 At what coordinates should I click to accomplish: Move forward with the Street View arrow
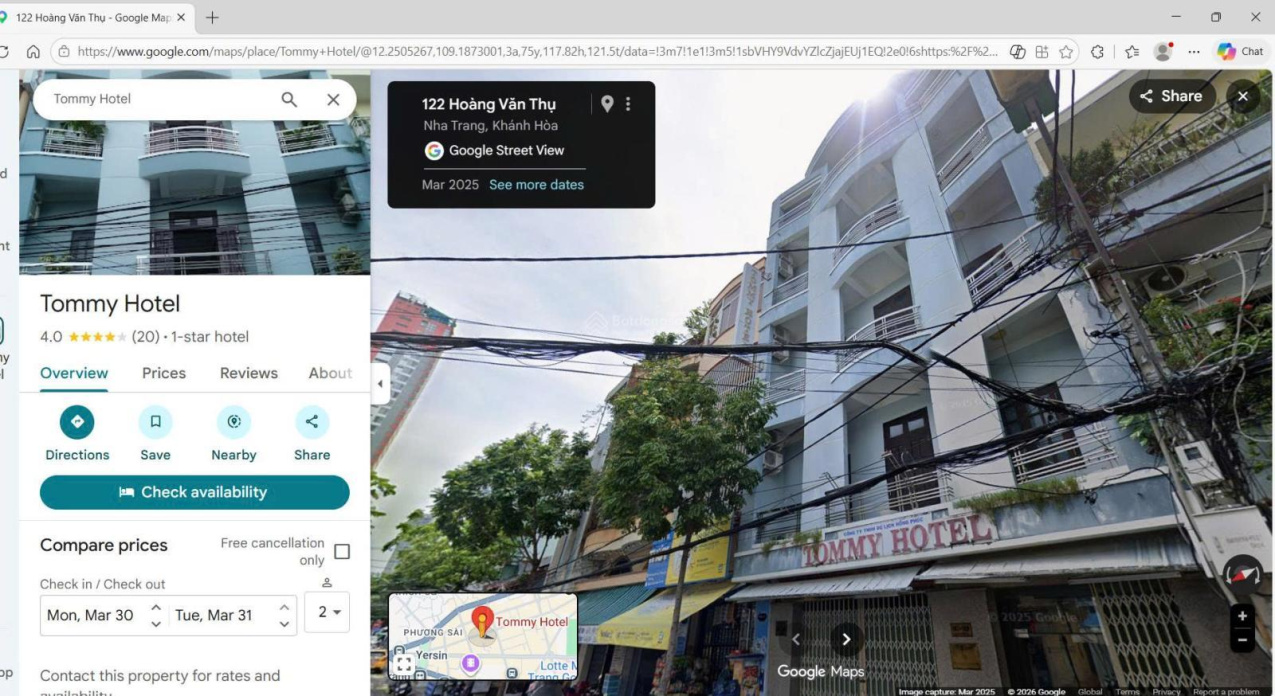tap(846, 640)
